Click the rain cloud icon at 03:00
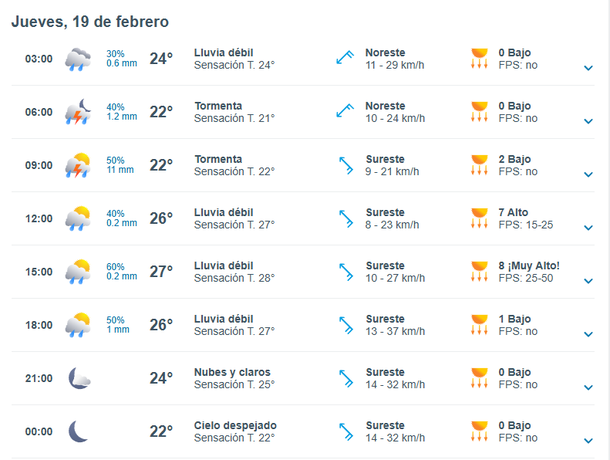 (78, 59)
